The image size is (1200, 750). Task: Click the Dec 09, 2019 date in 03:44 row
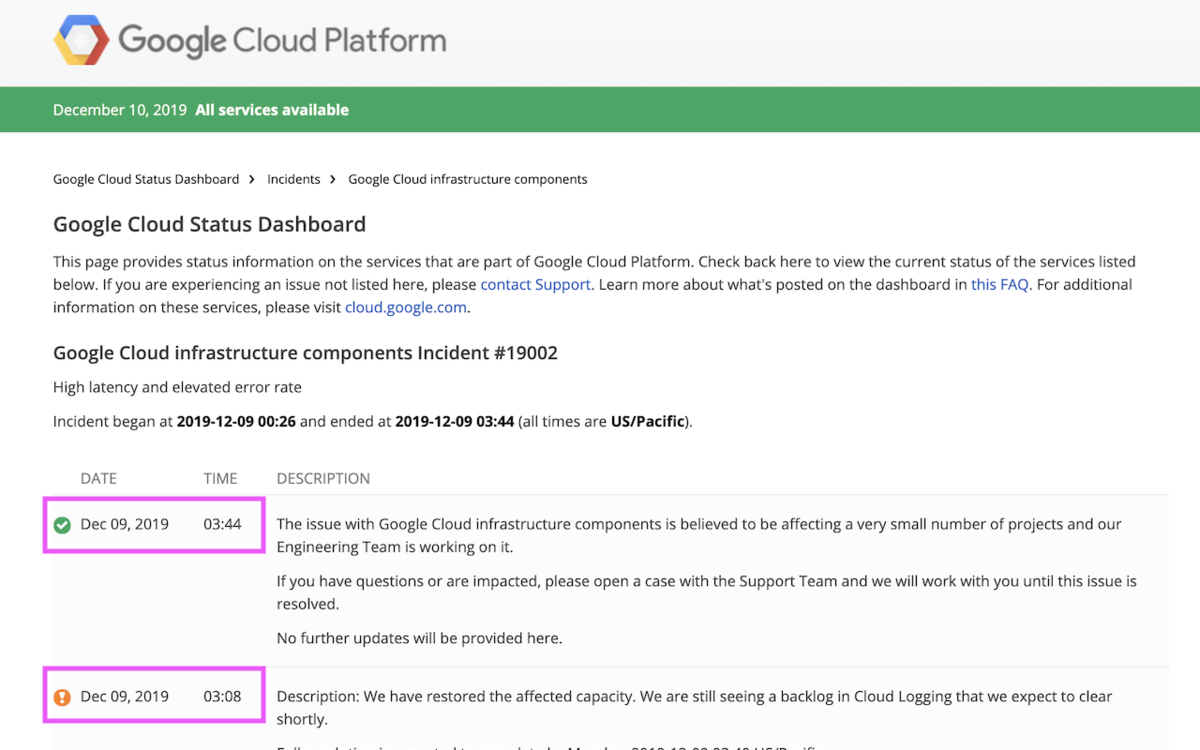click(x=125, y=524)
